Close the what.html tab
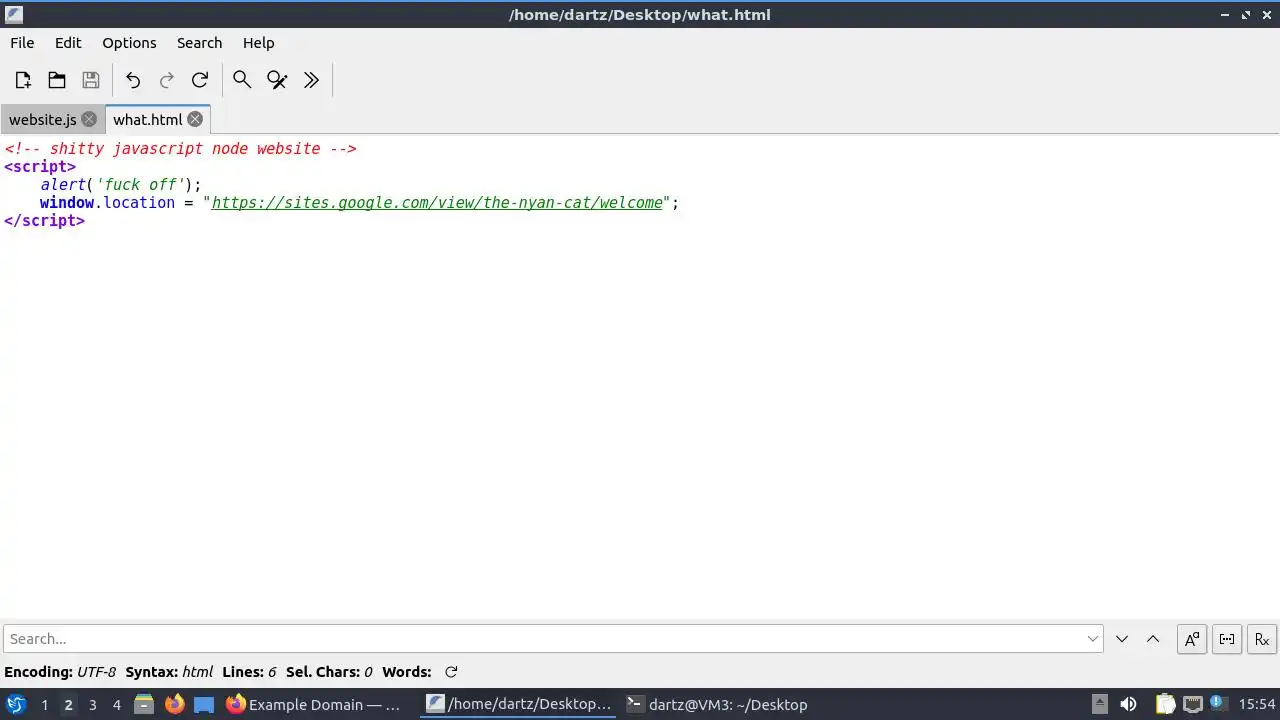This screenshot has height=720, width=1280. pos(195,119)
